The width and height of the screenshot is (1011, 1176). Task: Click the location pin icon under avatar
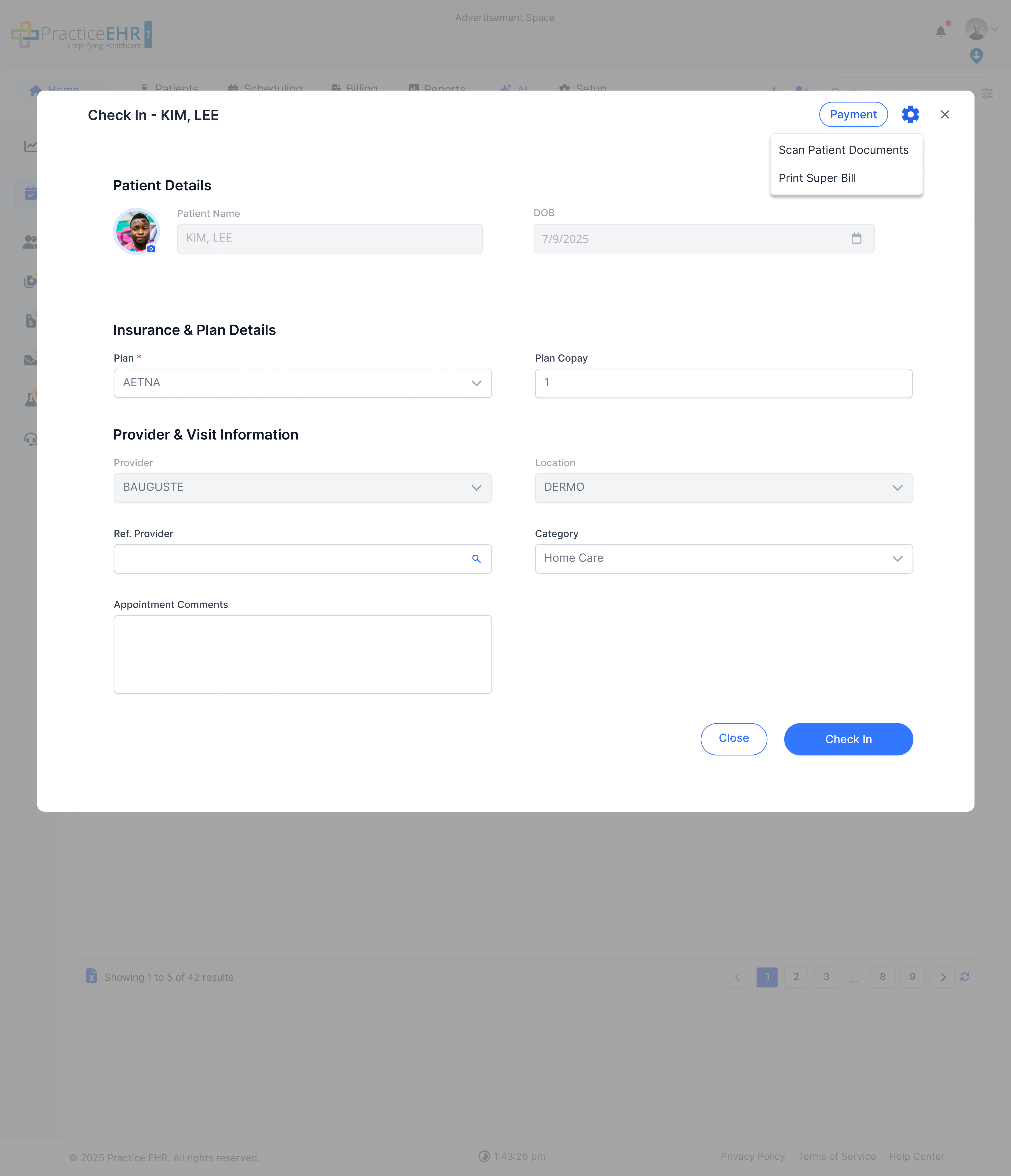(976, 56)
